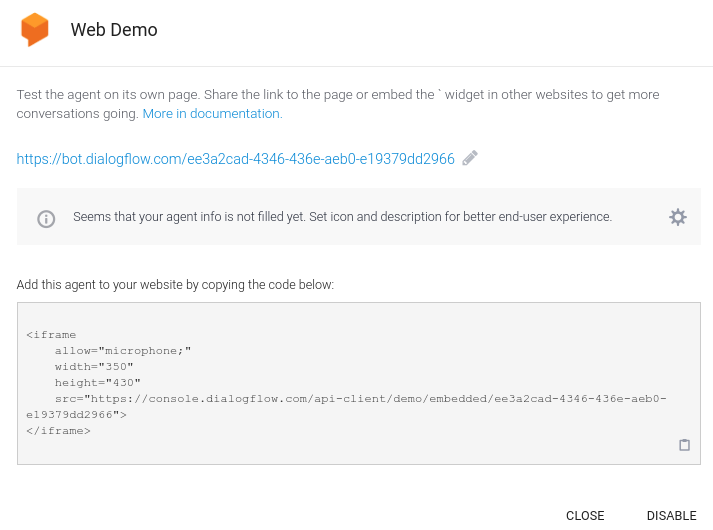Click the height="430" code line
Image resolution: width=713 pixels, height=530 pixels.
coord(97,382)
